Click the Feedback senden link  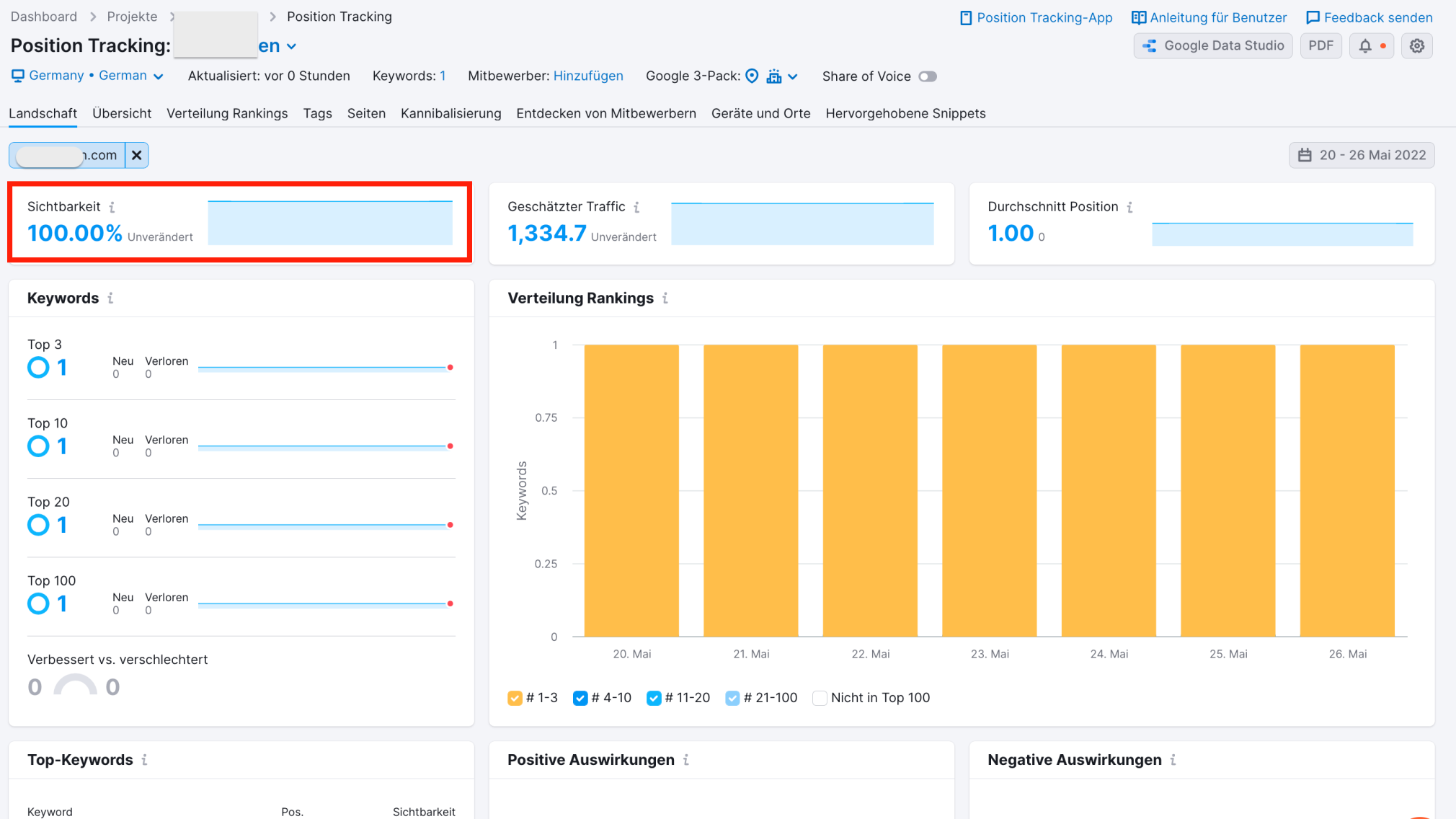(x=1370, y=17)
